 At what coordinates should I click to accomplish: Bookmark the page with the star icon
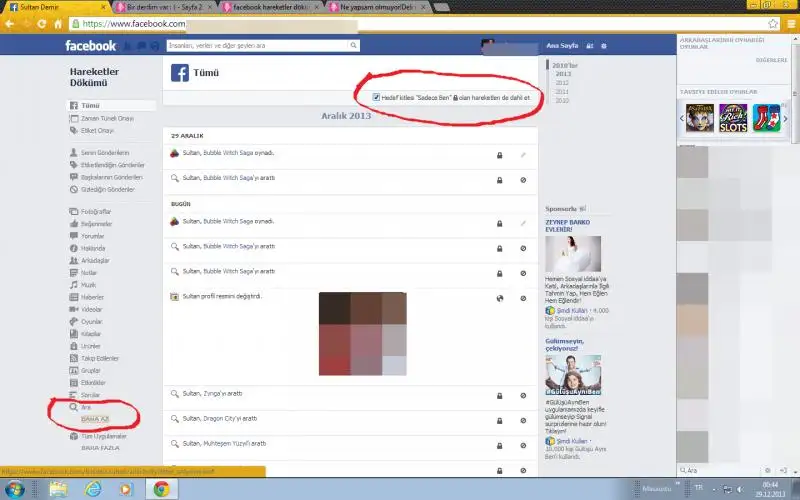(x=772, y=23)
